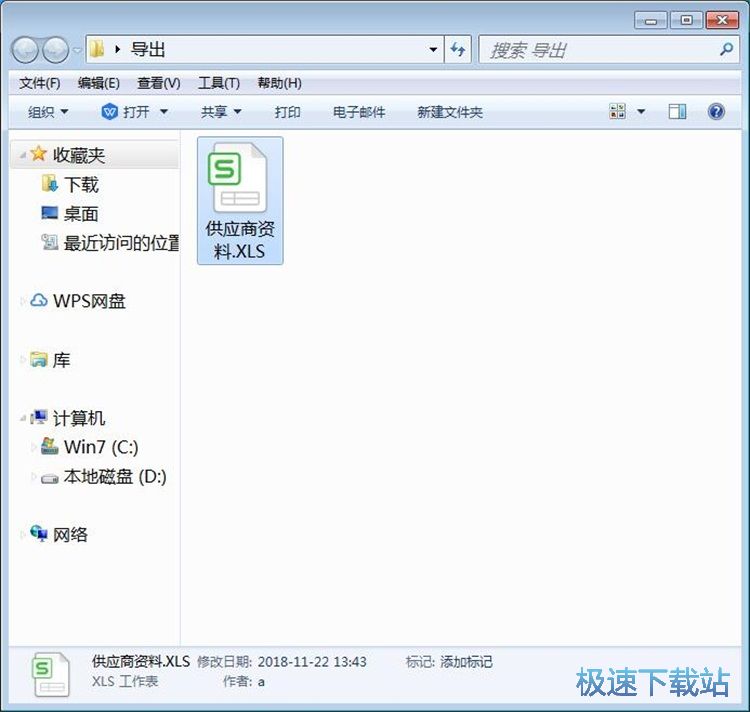Expand the view options dropdown arrow
750x712 pixels.
pos(641,112)
